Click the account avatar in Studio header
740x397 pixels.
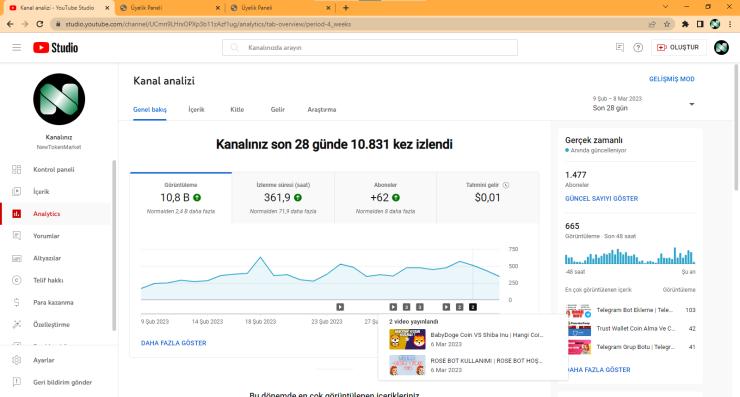pos(721,47)
